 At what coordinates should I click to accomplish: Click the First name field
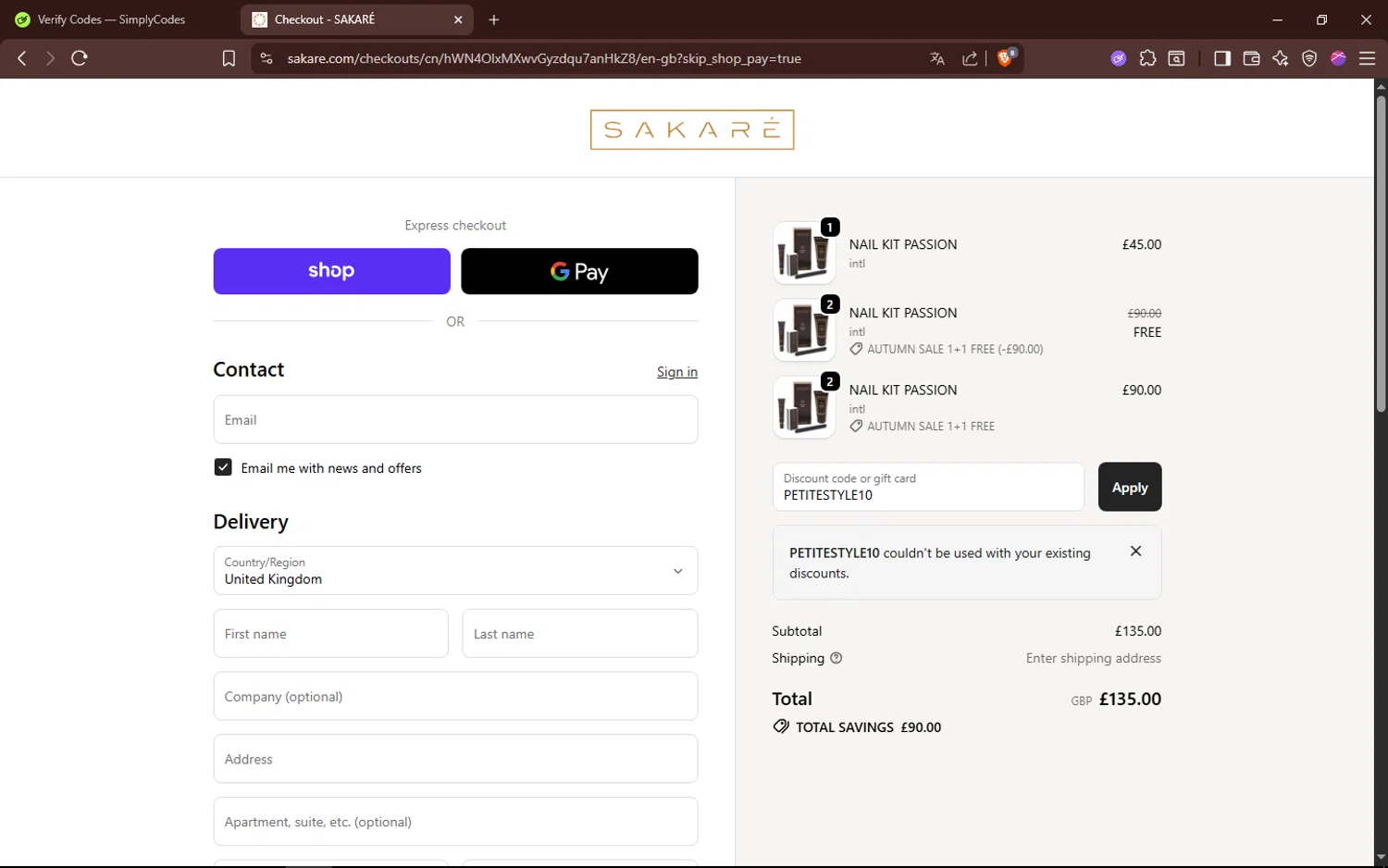click(x=330, y=634)
